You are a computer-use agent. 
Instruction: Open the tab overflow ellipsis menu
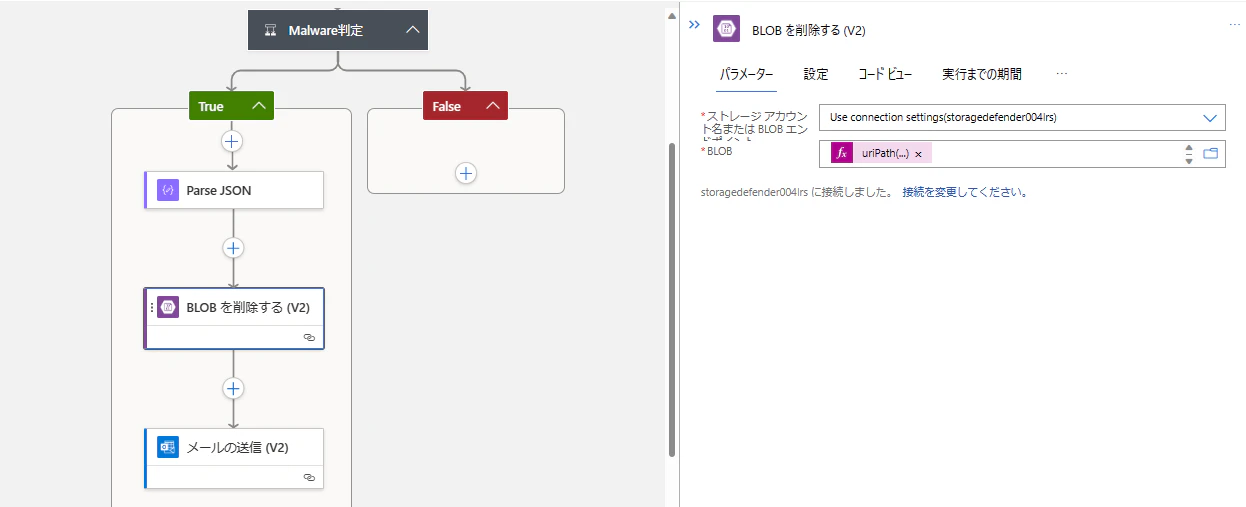coord(1062,74)
